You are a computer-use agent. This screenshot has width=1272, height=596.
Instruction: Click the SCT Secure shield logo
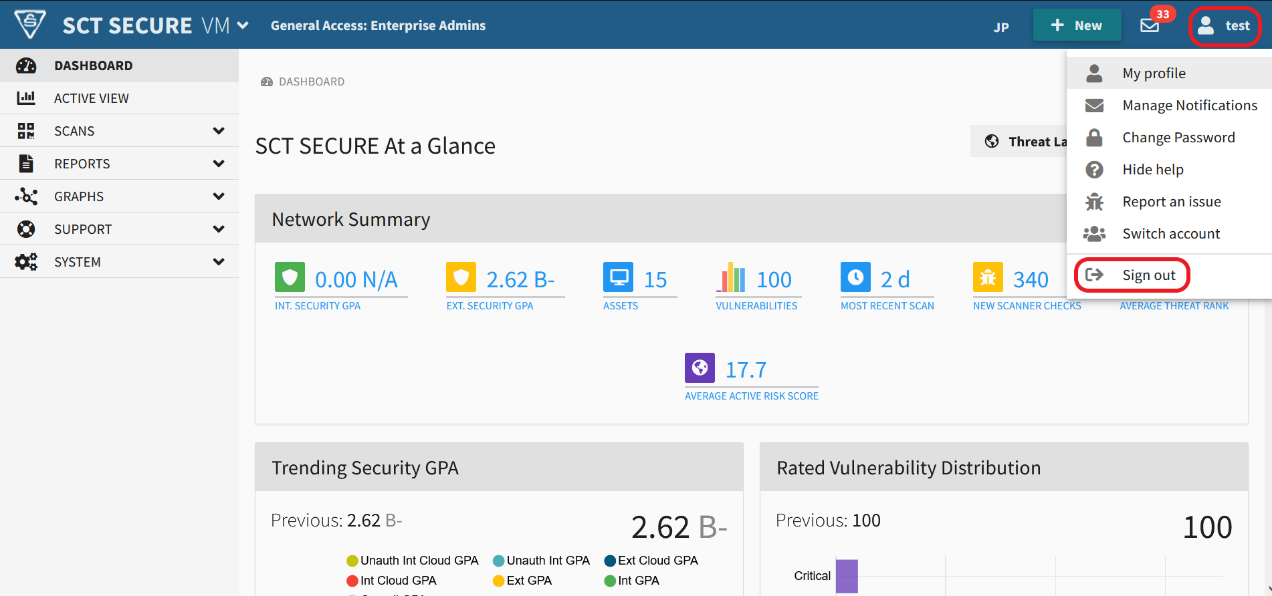[x=31, y=25]
